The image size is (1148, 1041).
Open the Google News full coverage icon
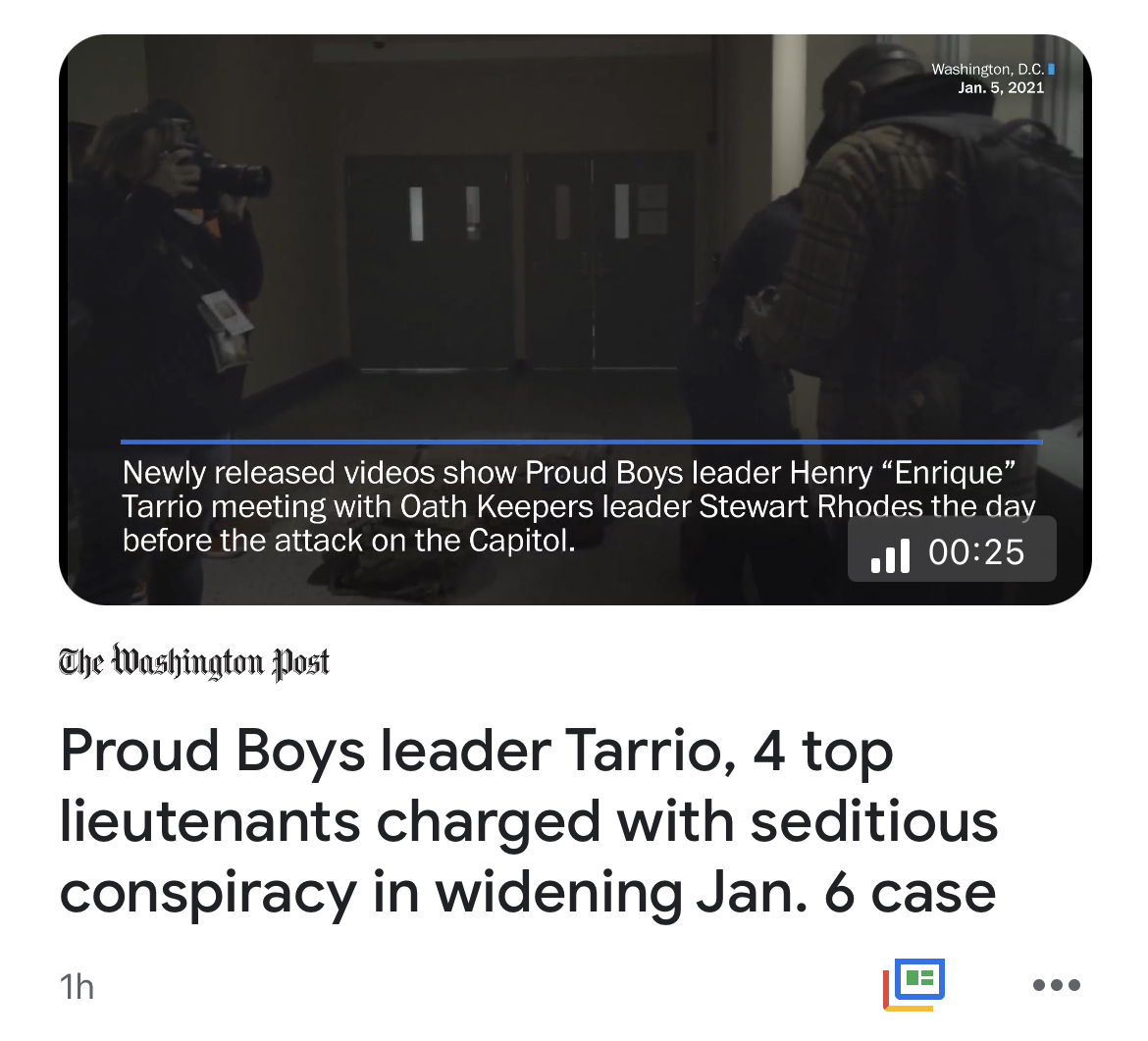tap(913, 985)
